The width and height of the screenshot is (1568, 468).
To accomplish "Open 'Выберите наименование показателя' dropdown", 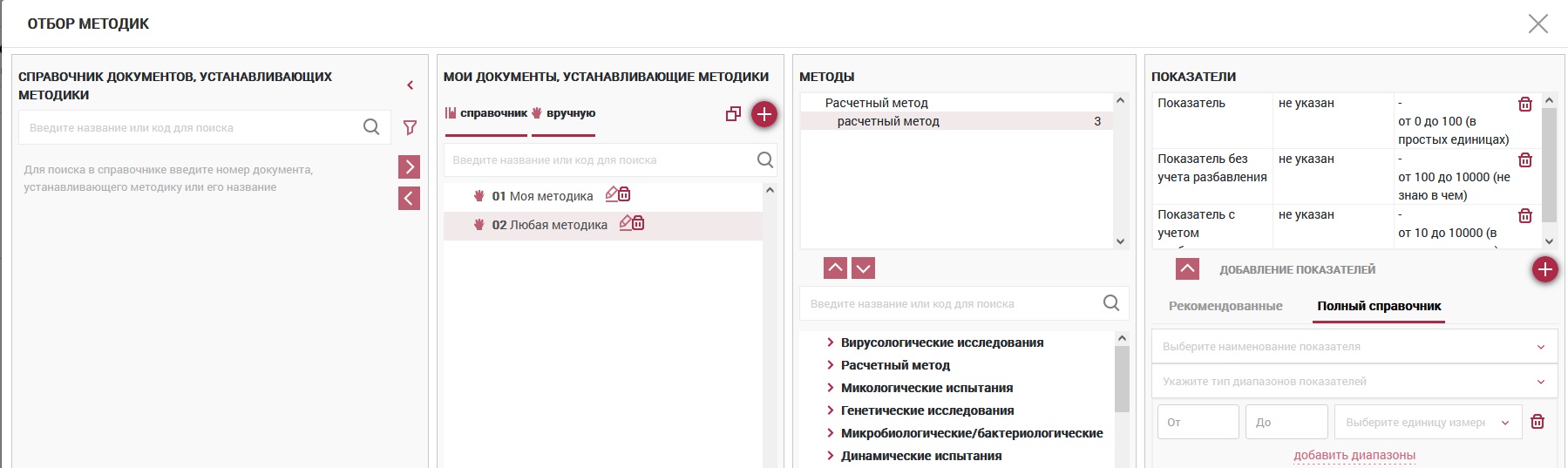I will [x=1354, y=347].
